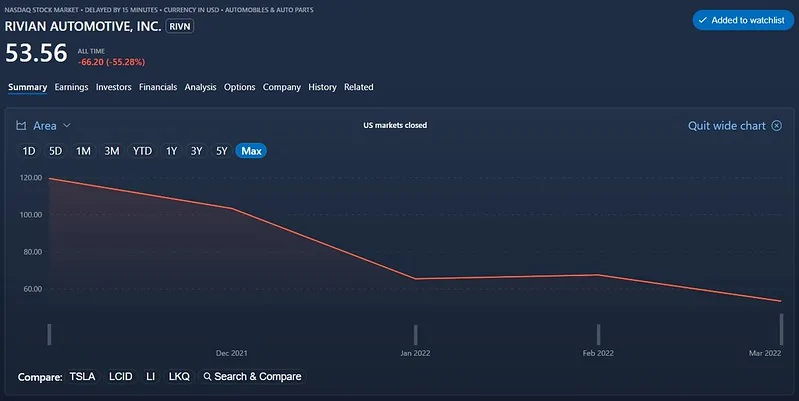Image resolution: width=799 pixels, height=401 pixels.
Task: Choose the 3Y time range
Action: coord(197,151)
